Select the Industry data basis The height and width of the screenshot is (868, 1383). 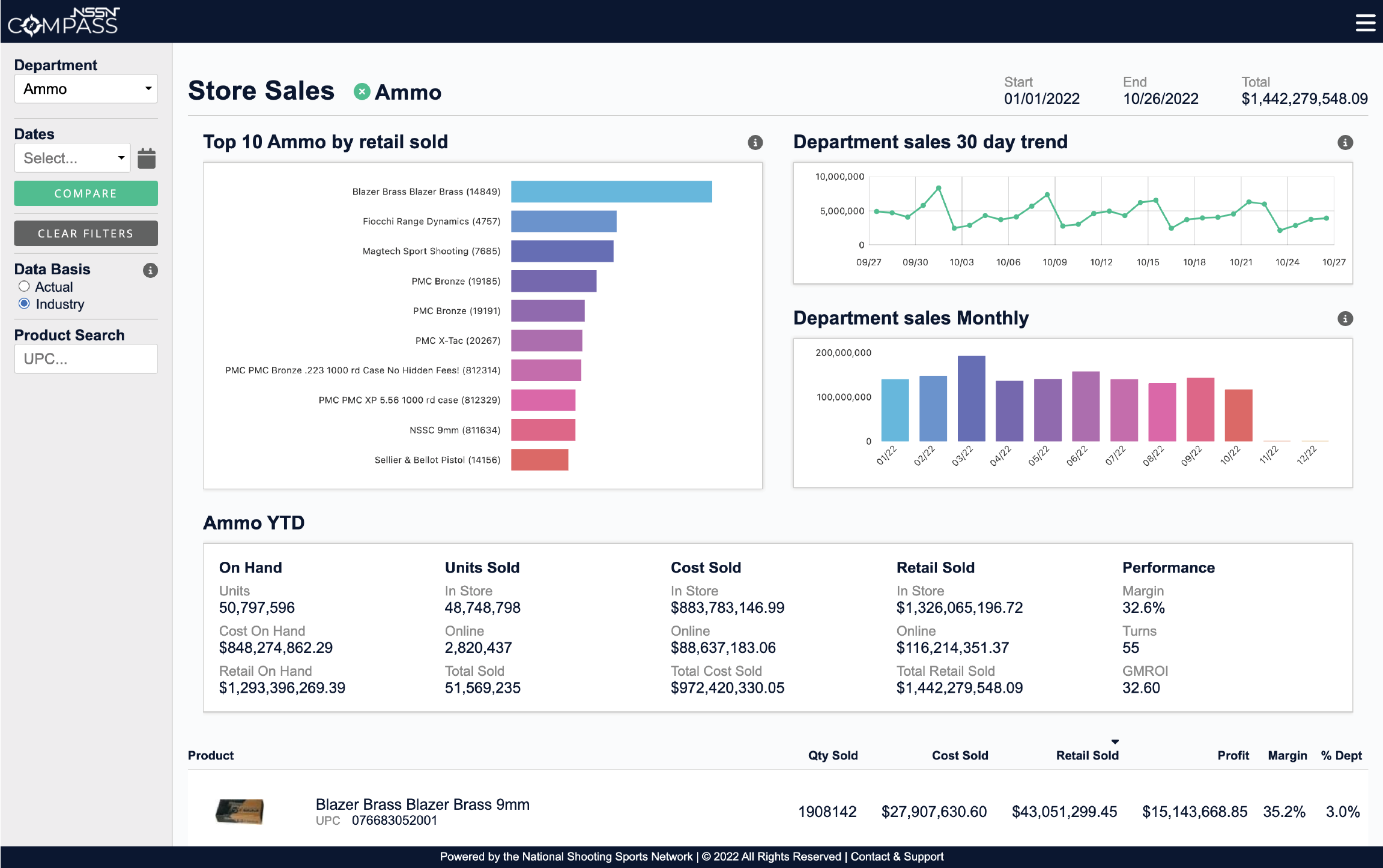click(24, 303)
